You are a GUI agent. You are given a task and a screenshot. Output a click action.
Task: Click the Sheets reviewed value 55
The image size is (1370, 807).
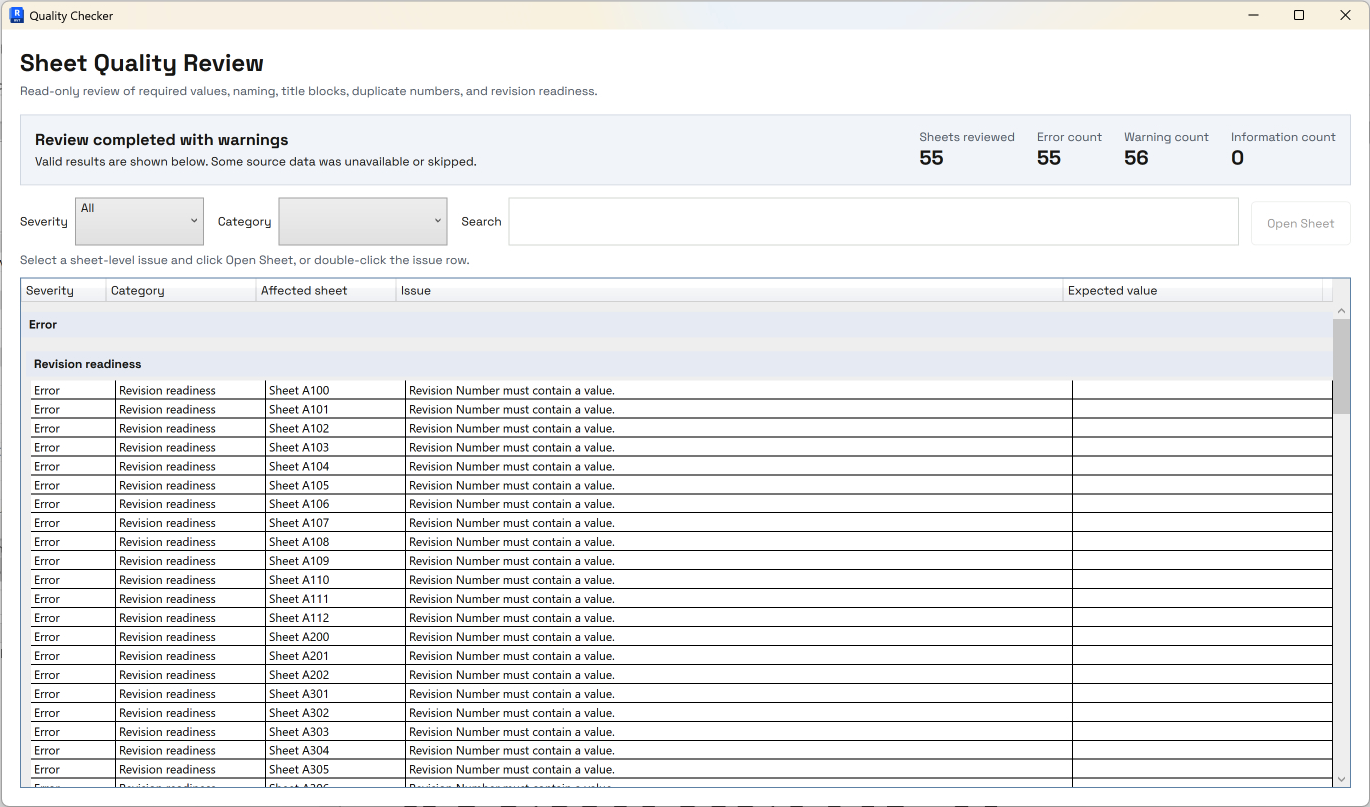click(931, 158)
